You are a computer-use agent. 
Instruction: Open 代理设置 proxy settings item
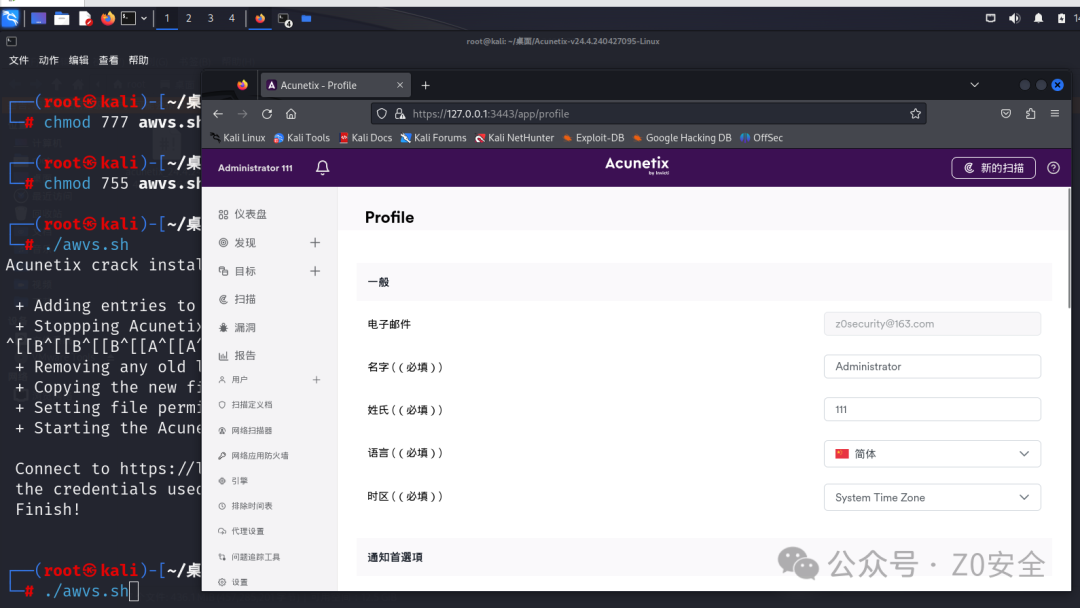pos(241,531)
